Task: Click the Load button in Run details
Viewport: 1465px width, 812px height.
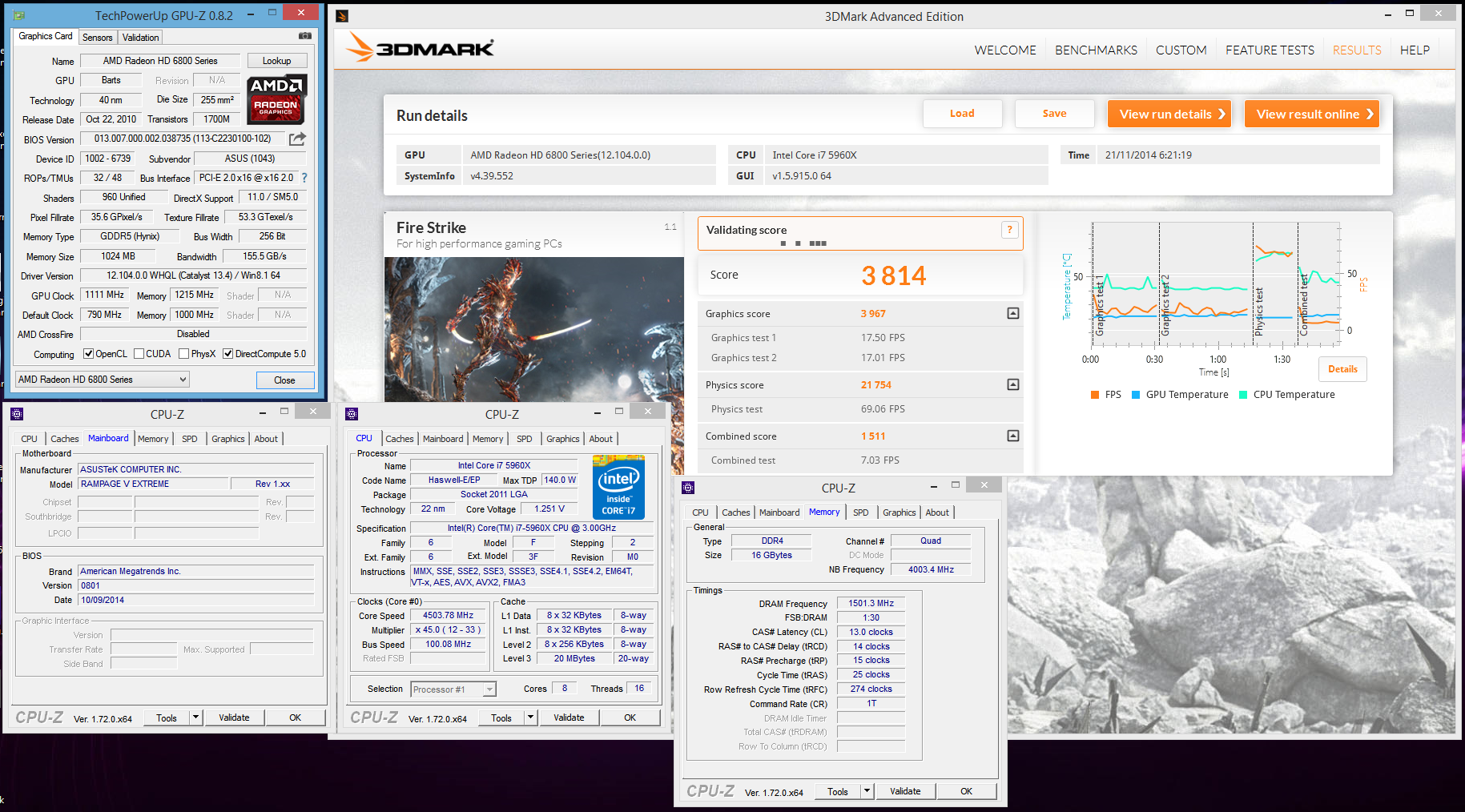Action: click(x=962, y=114)
